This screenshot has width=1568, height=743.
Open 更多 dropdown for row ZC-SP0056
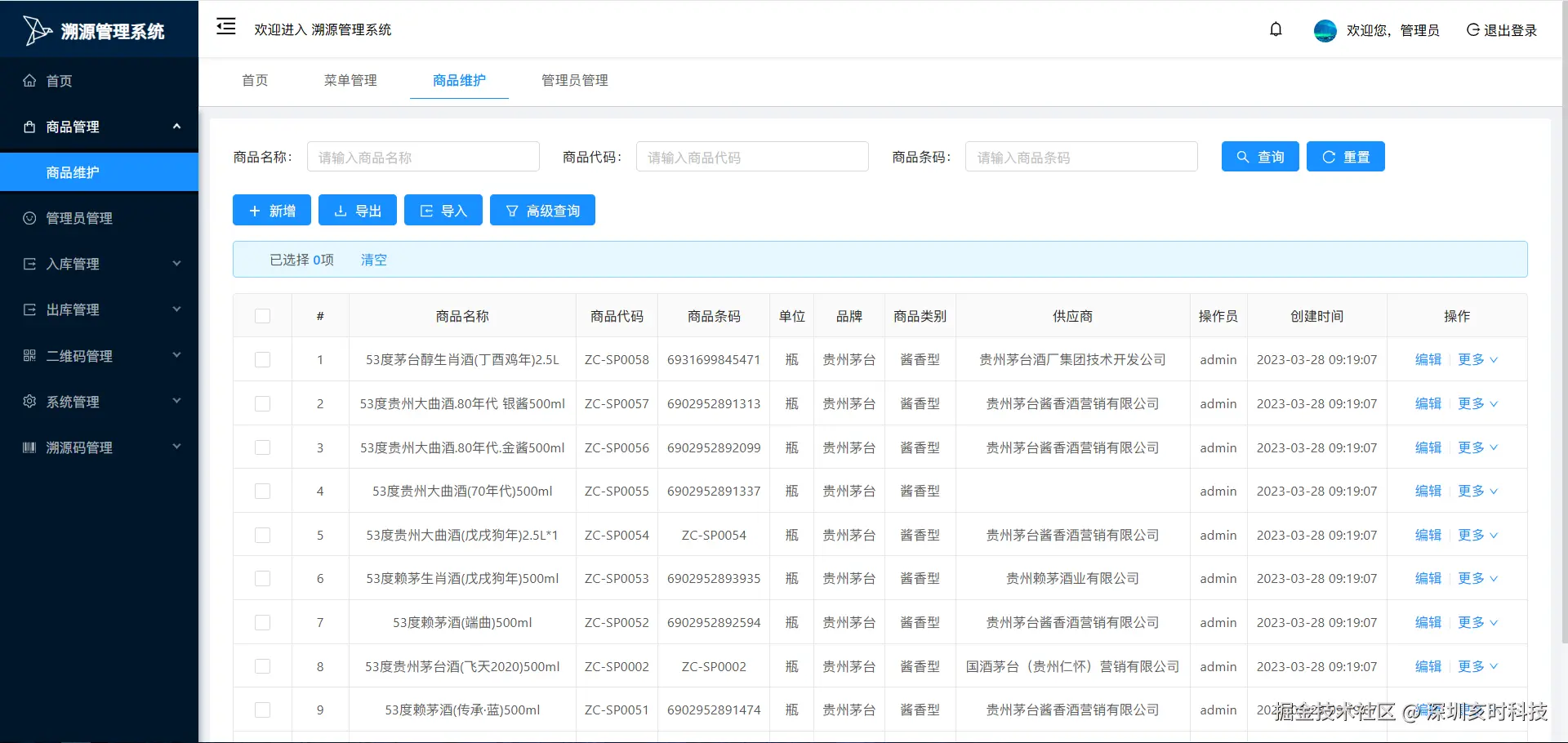(1477, 447)
